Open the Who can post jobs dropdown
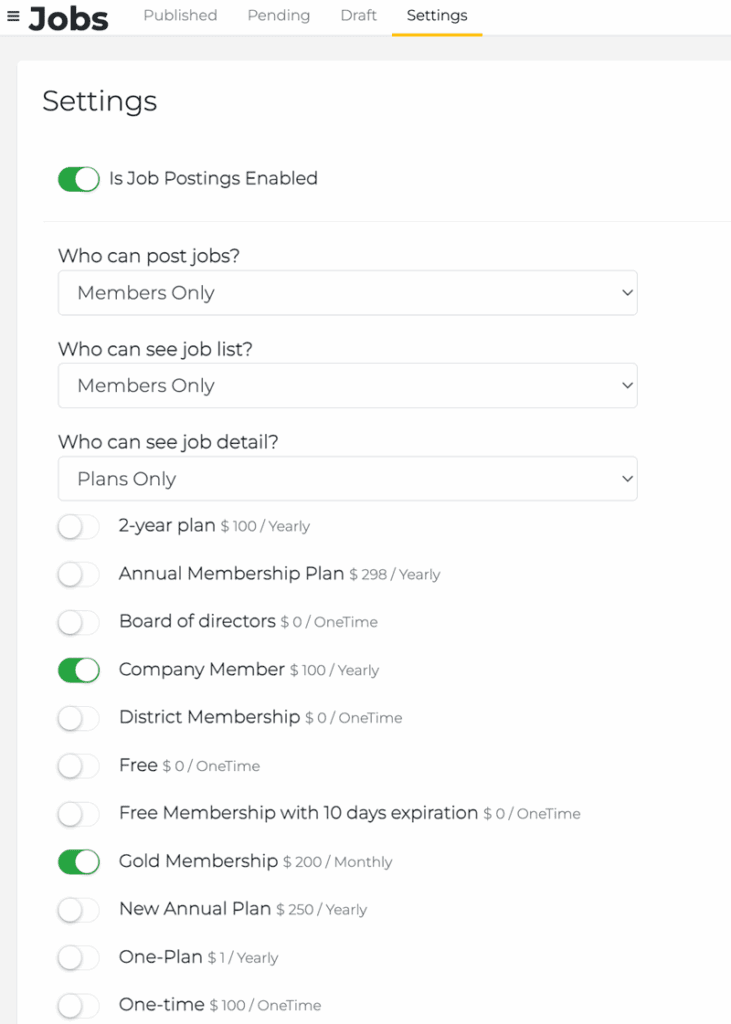 (x=347, y=293)
